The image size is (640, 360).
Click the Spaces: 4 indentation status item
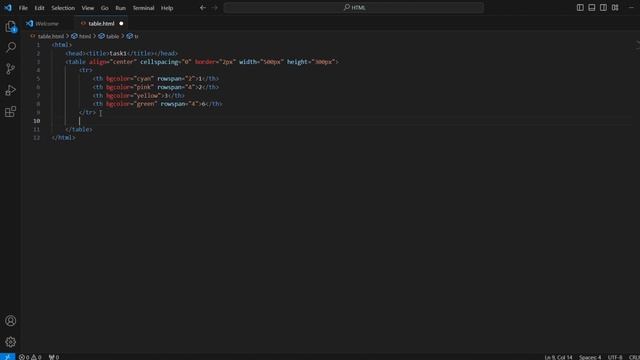(x=590, y=357)
